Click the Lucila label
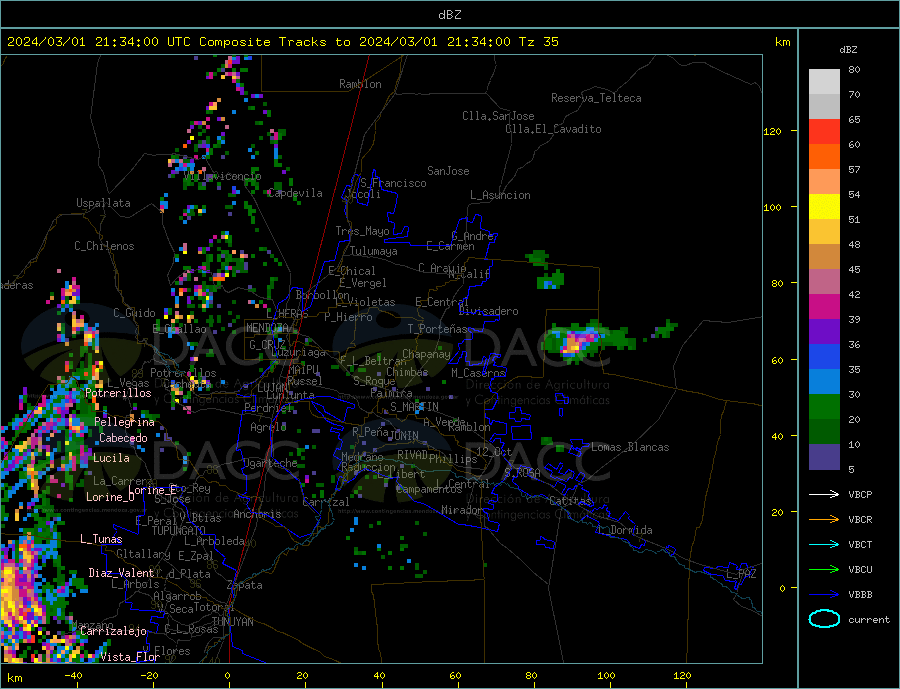The width and height of the screenshot is (900, 689). [x=111, y=458]
